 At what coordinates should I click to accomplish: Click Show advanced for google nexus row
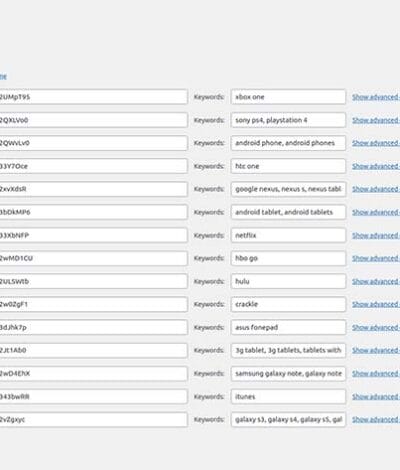pos(376,189)
